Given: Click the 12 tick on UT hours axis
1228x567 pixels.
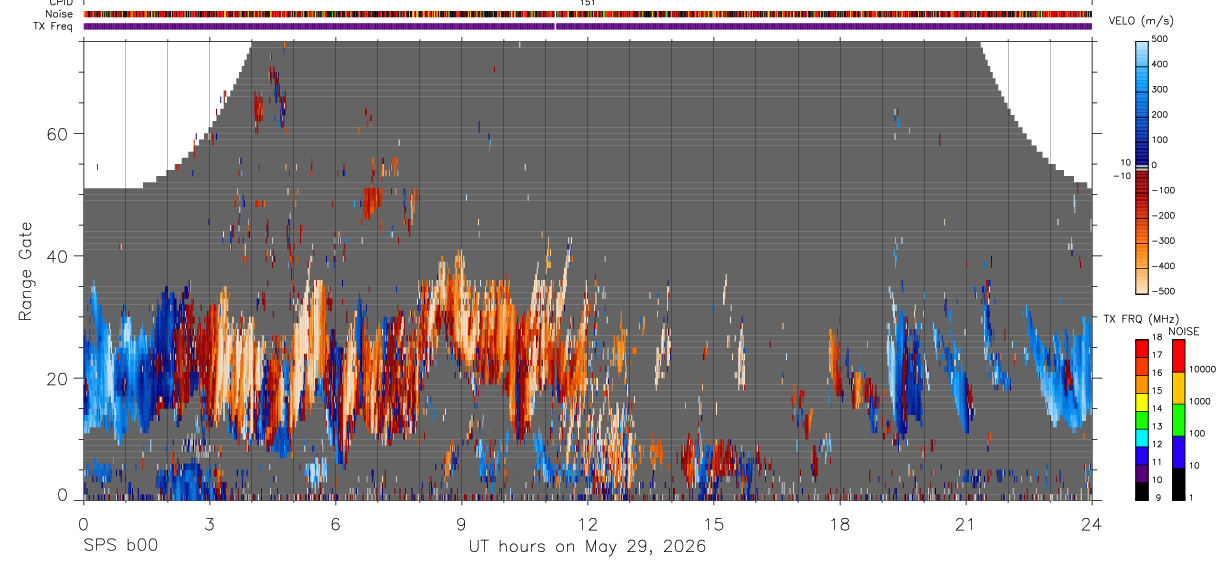Looking at the screenshot, I should pyautogui.click(x=588, y=523).
